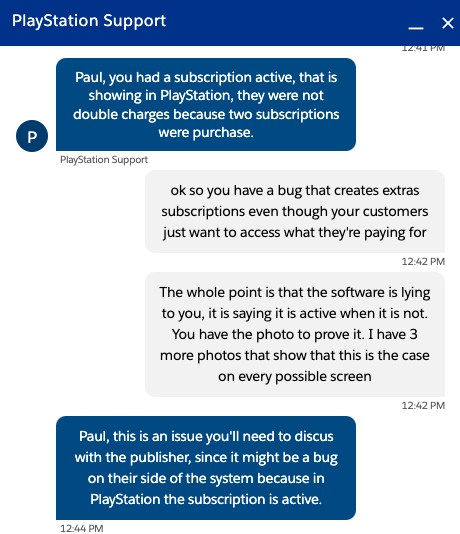Click the line 'on every possible screen'
The height and width of the screenshot is (534, 460).
coord(295,377)
